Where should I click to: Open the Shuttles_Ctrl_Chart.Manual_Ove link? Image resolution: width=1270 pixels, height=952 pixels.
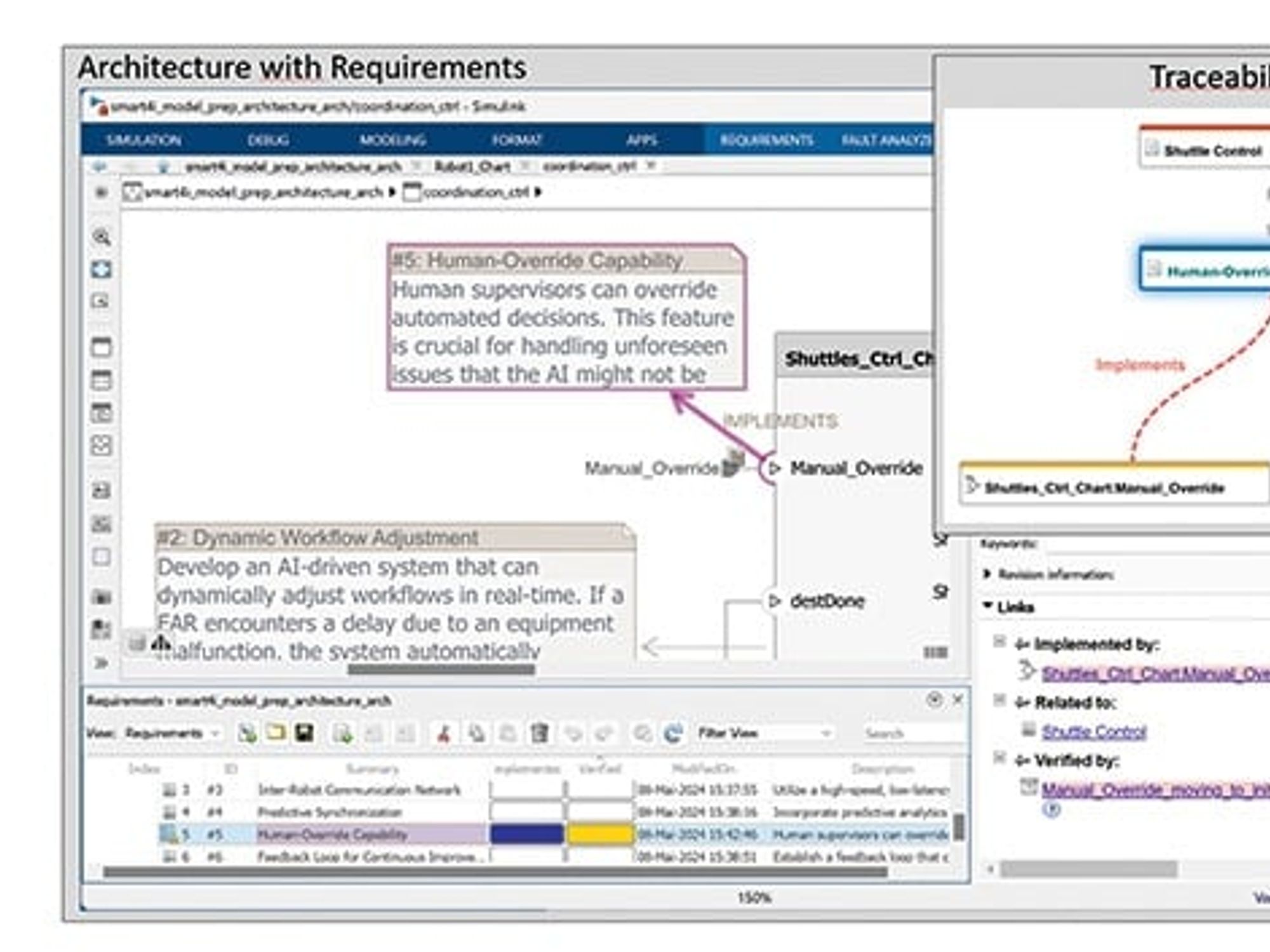[x=1156, y=673]
